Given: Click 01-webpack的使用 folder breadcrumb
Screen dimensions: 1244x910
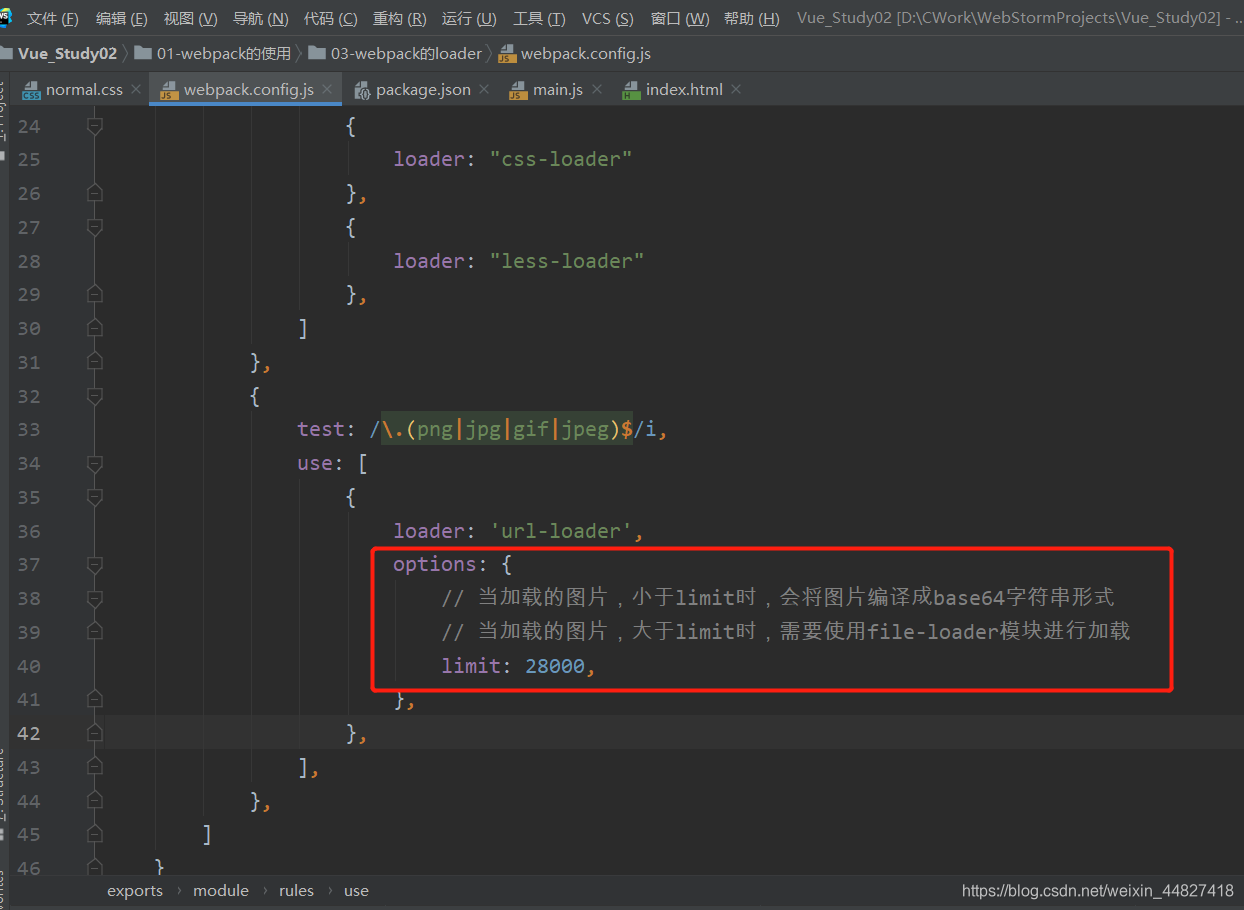Looking at the screenshot, I should (x=224, y=53).
